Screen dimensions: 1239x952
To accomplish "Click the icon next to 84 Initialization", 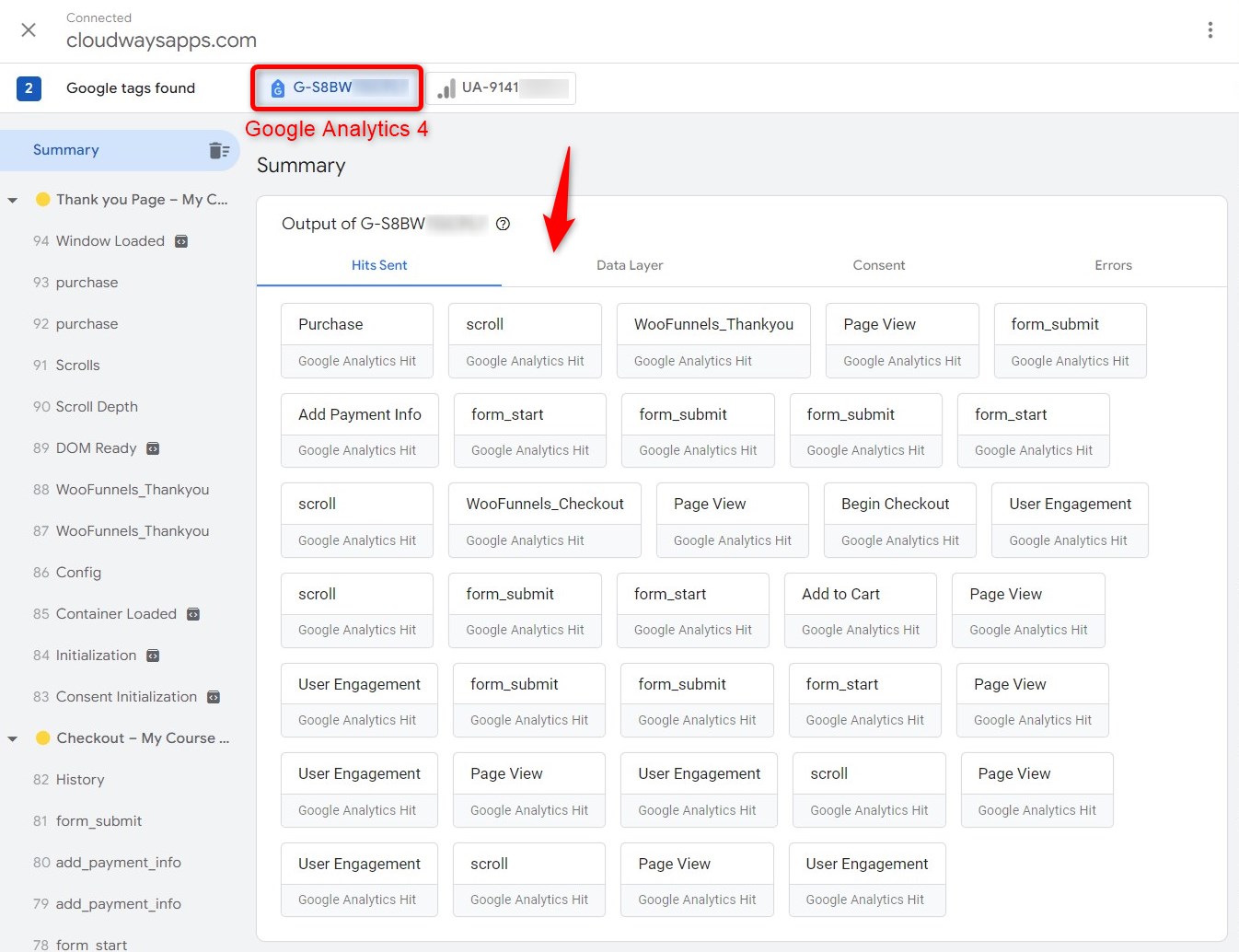I will tap(152, 655).
